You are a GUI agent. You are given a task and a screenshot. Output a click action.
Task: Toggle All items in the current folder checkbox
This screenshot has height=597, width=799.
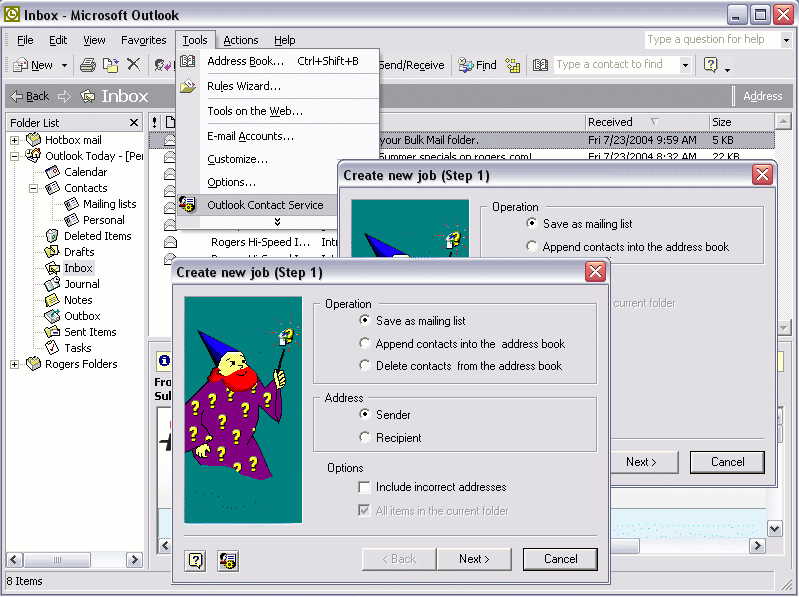coord(364,510)
